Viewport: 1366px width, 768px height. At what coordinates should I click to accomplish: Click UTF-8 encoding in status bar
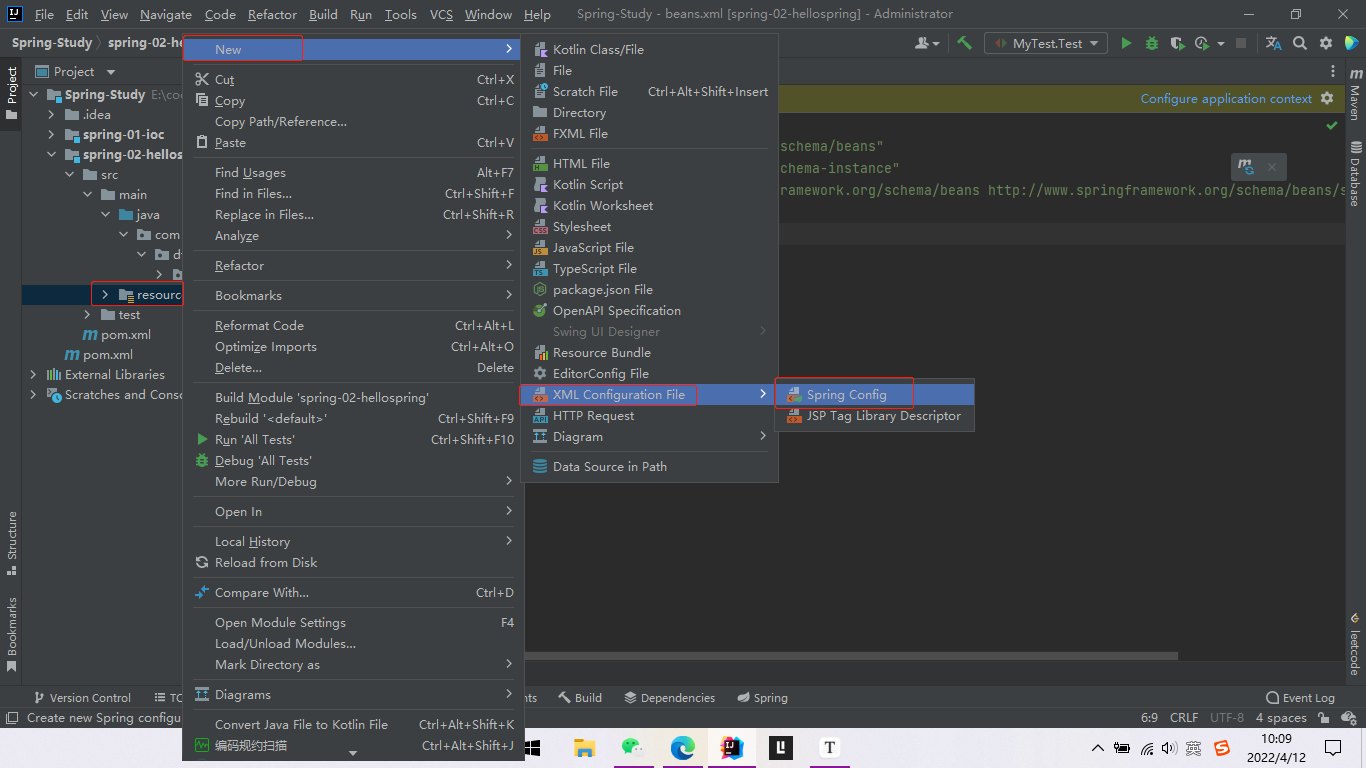pyautogui.click(x=1227, y=718)
